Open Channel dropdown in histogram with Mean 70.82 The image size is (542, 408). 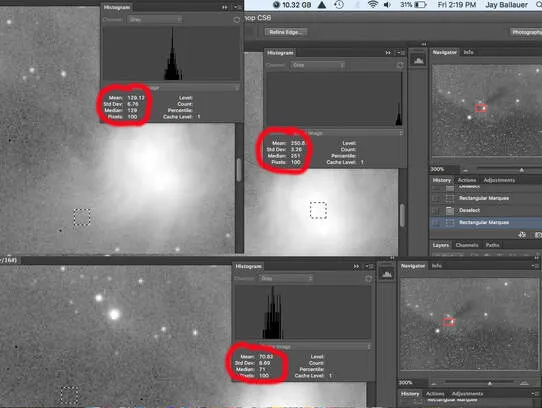(286, 278)
